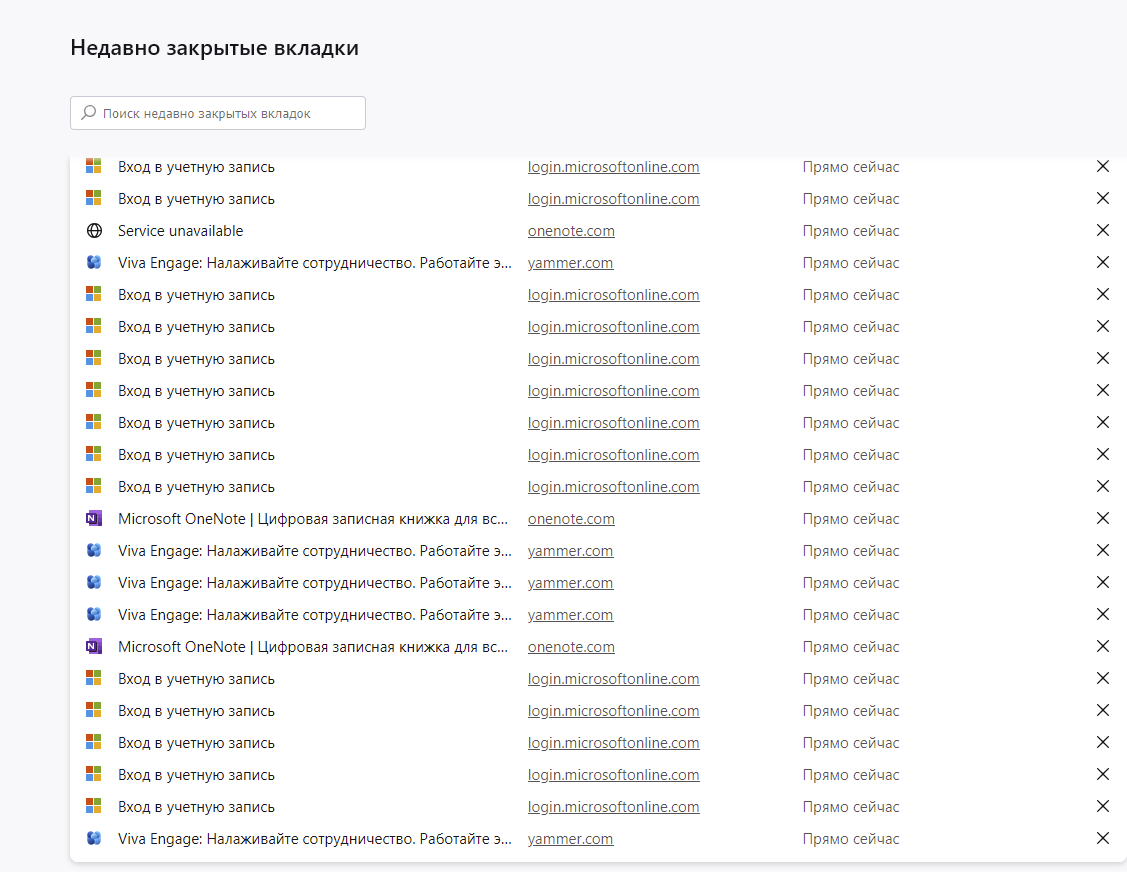Remove login entry directly above bottom Viva Engage row
Viewport: 1127px width, 872px height.
coord(1103,807)
